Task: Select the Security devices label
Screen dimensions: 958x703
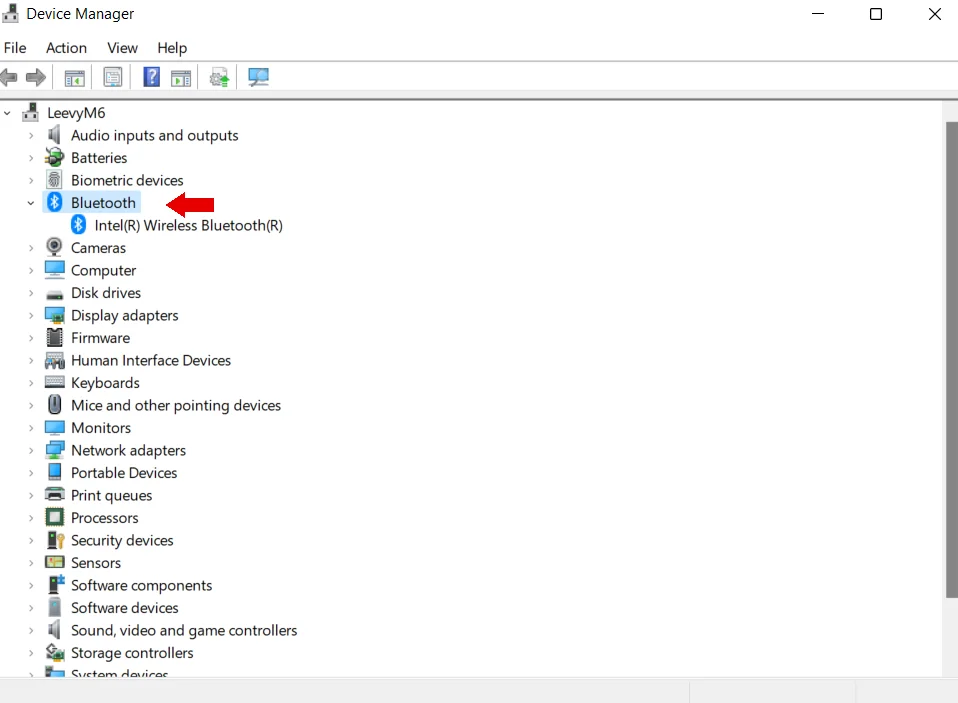Action: pos(122,540)
